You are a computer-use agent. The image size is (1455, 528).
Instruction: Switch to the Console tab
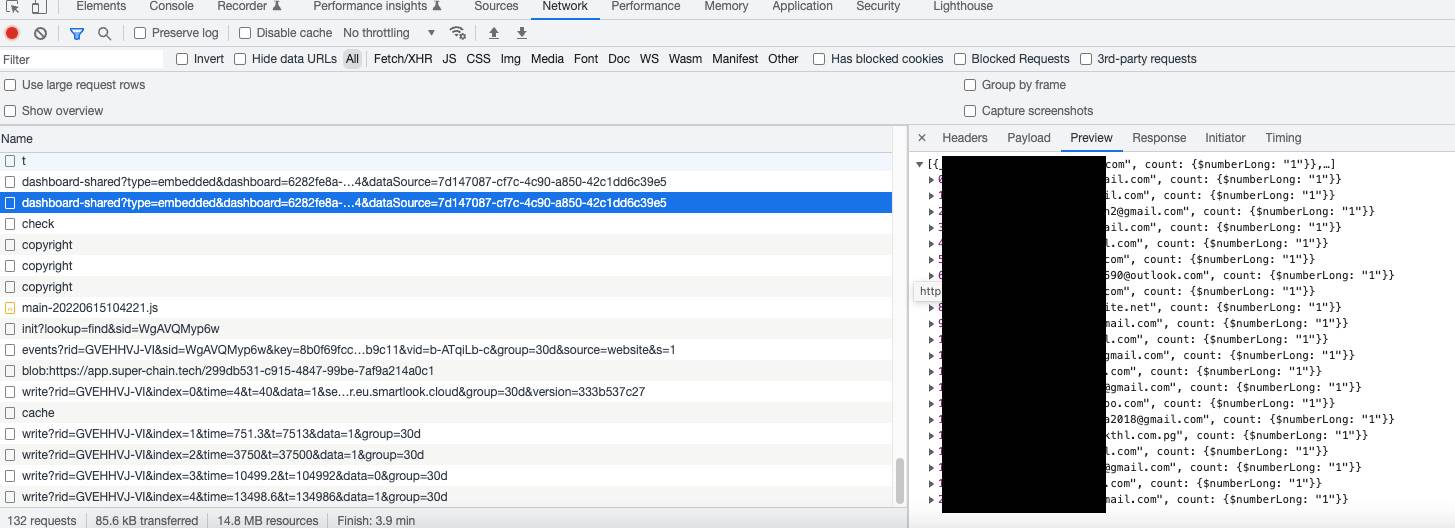171,6
